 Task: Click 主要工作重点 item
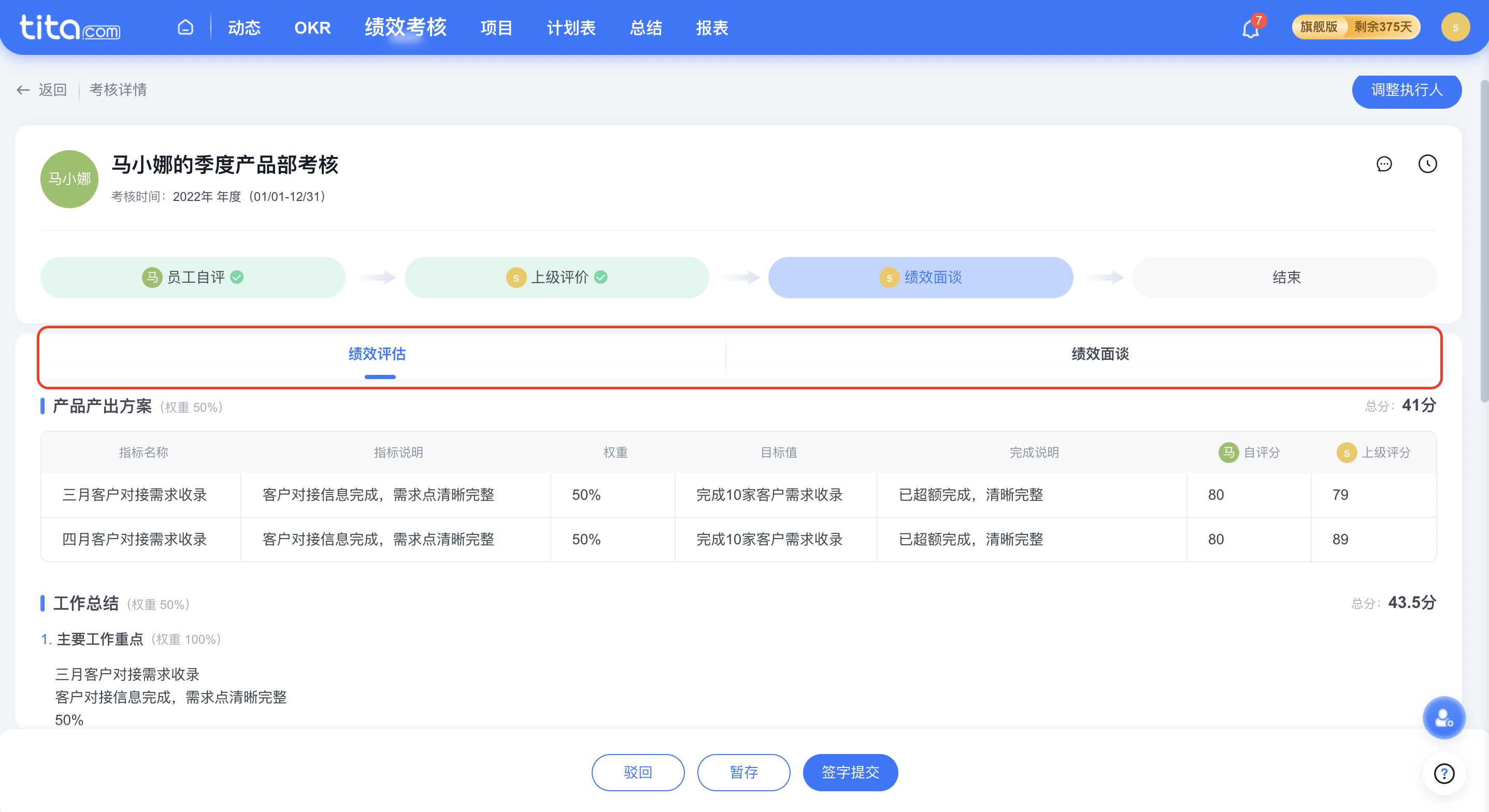click(99, 639)
